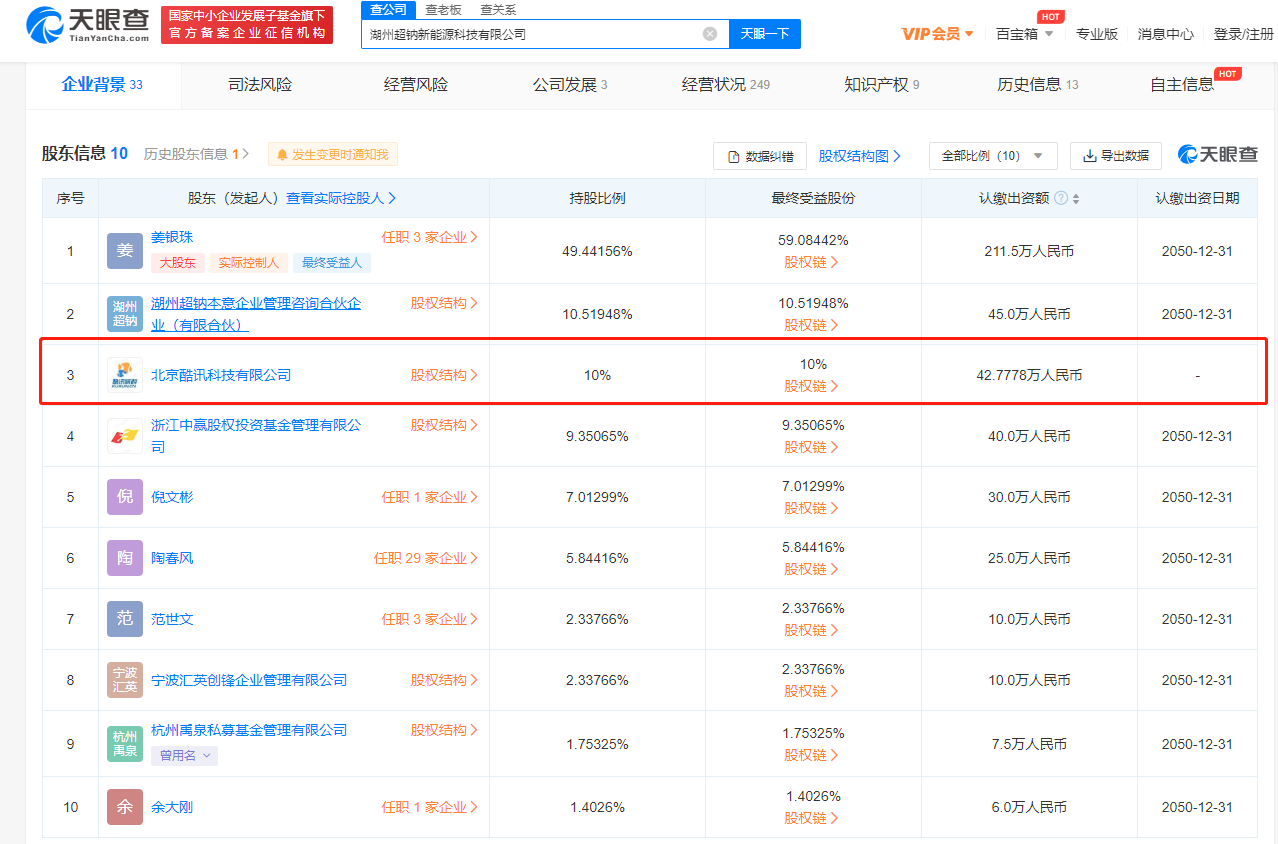Open VIP会员 dropdown menu

coord(937,34)
